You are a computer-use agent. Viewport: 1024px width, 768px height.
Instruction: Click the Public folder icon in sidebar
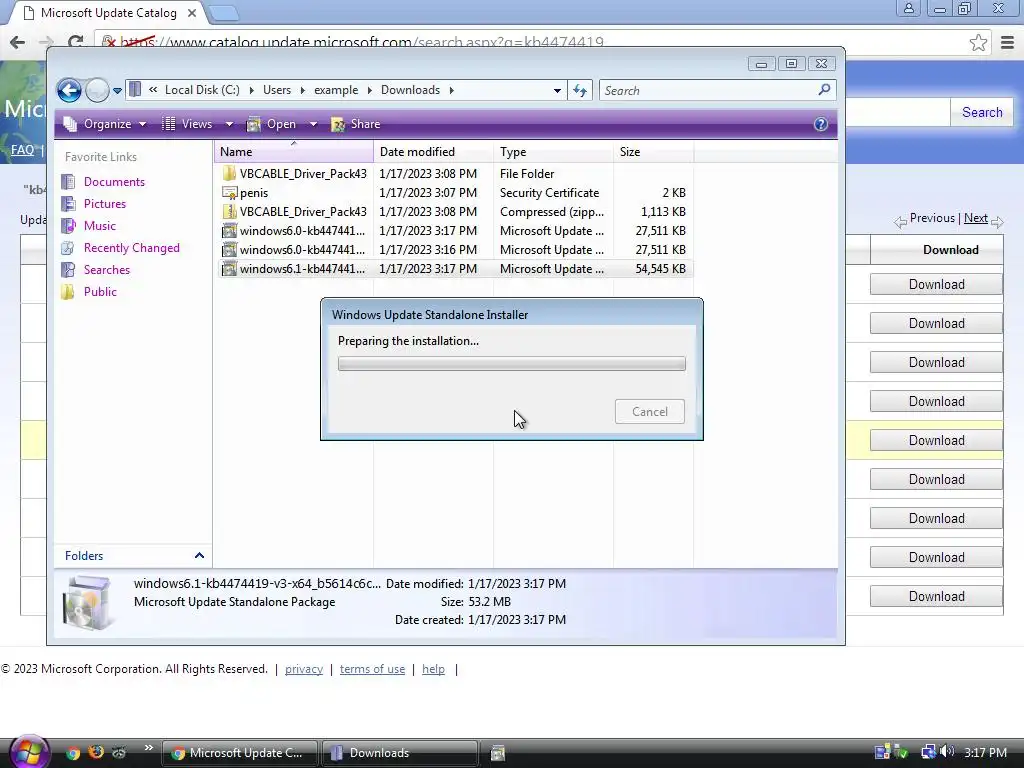pyautogui.click(x=68, y=292)
